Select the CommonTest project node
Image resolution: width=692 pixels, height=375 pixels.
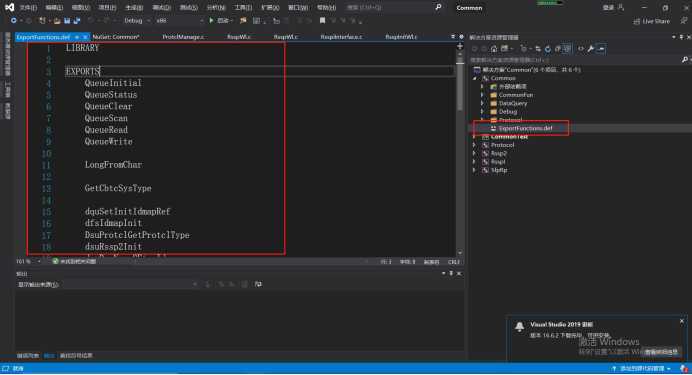[x=509, y=137]
